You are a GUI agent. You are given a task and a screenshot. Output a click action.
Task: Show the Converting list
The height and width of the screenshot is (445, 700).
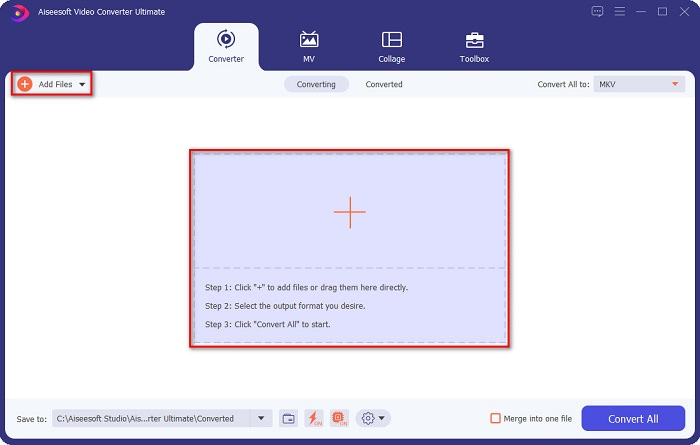pyautogui.click(x=316, y=84)
